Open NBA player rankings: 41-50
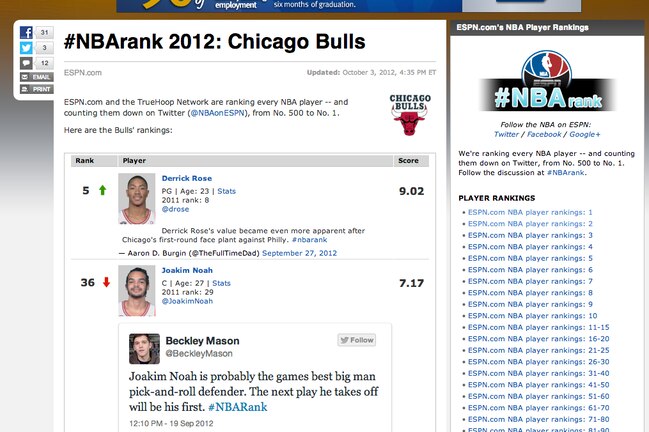 (538, 385)
